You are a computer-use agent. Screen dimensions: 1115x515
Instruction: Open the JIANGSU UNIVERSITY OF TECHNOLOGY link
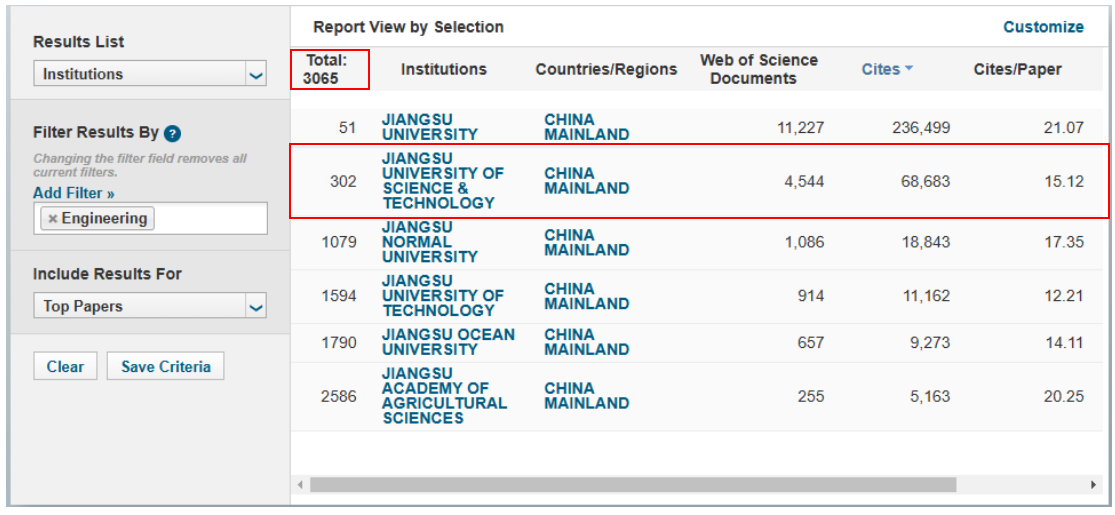coord(443,296)
